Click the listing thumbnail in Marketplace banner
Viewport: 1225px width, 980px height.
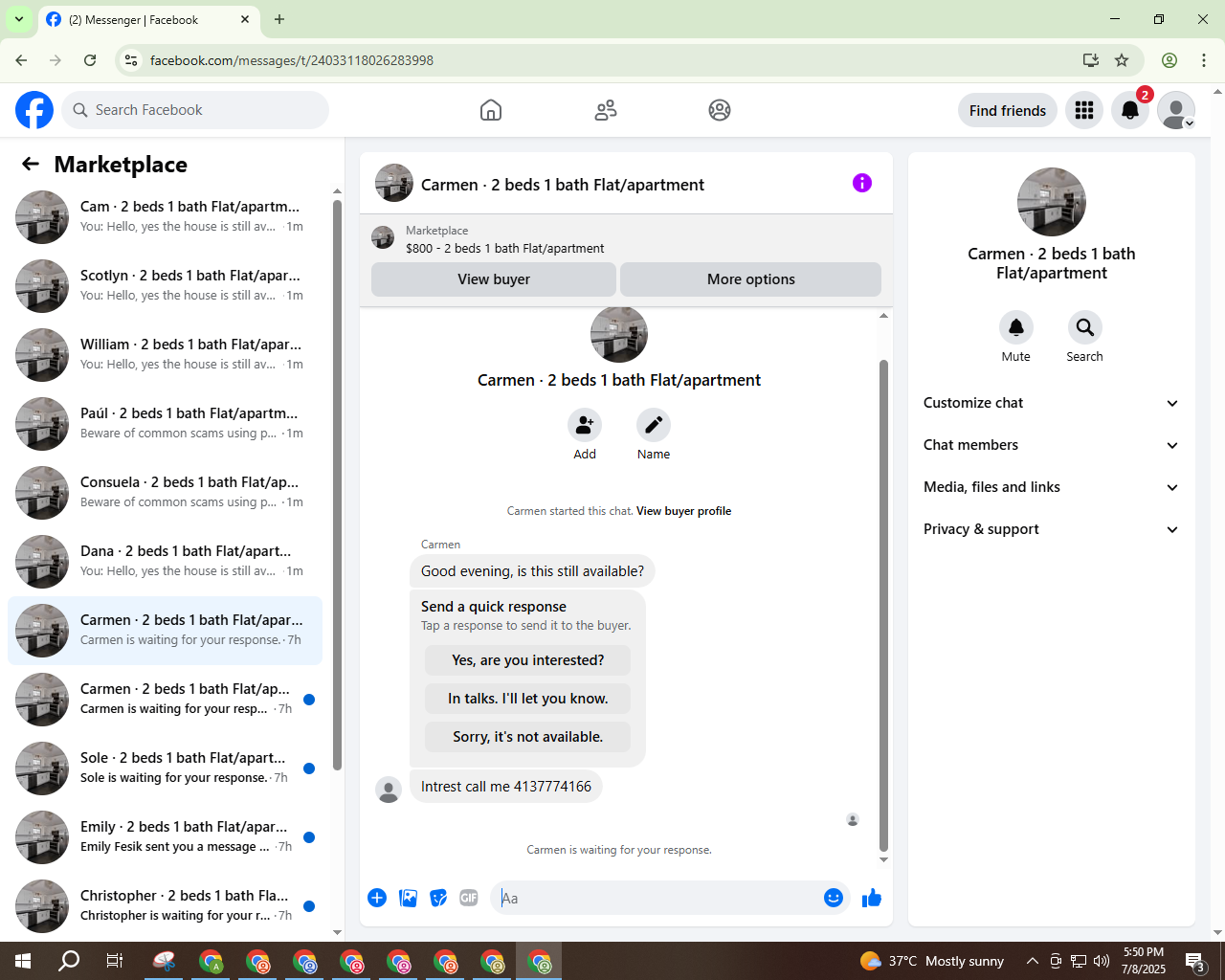pyautogui.click(x=383, y=238)
